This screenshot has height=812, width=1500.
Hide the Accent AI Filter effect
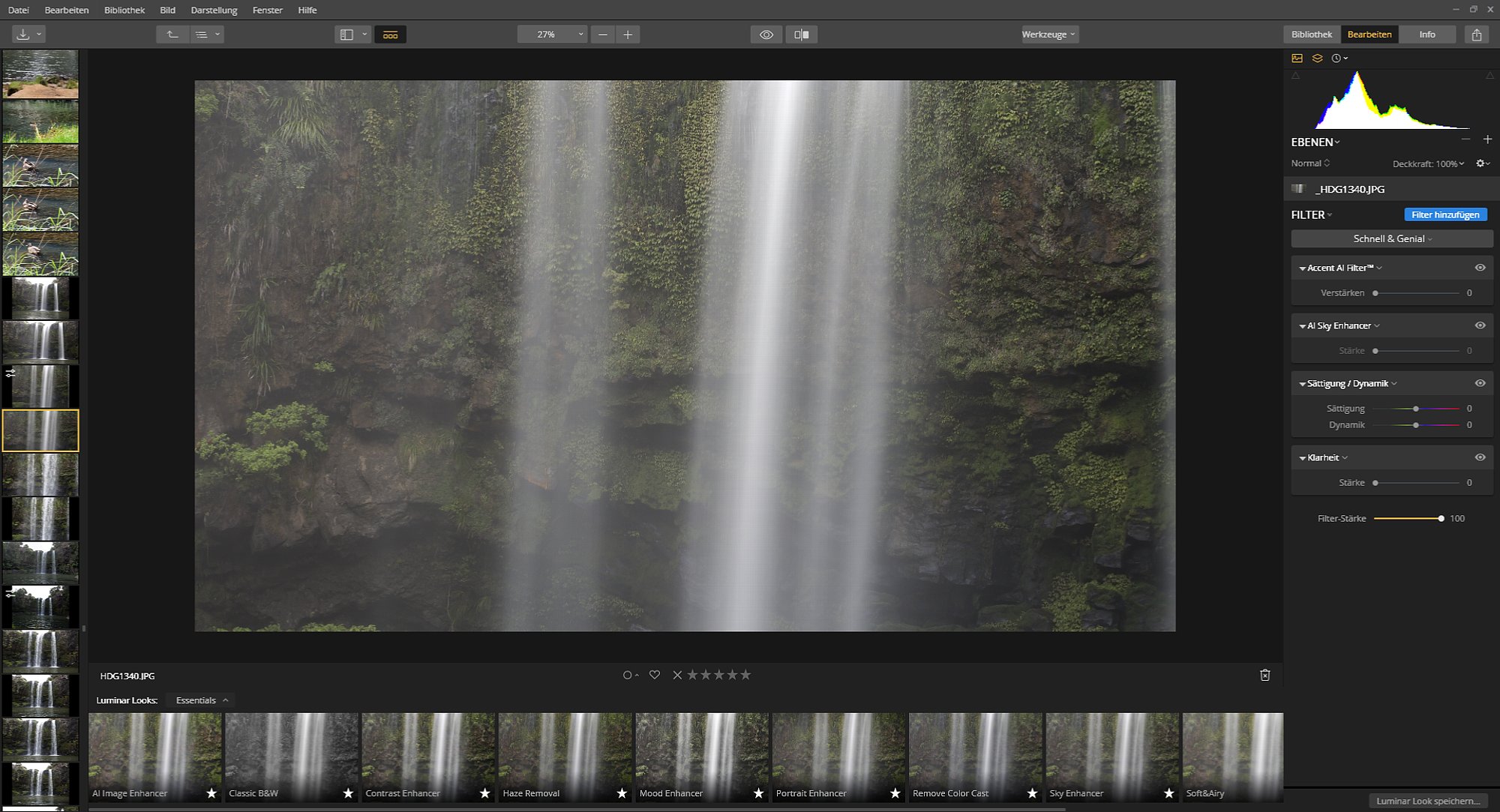pyautogui.click(x=1480, y=268)
